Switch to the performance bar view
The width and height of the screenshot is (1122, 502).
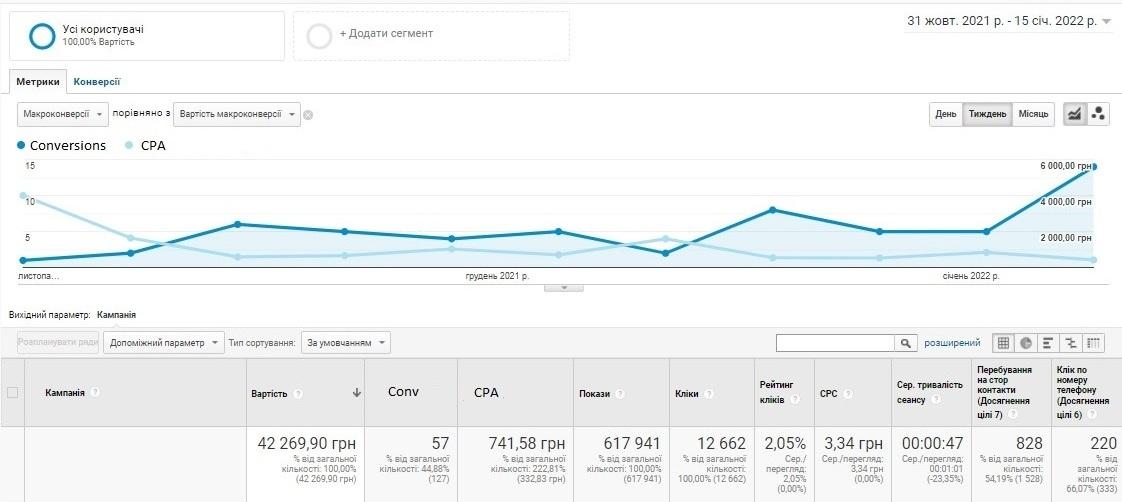pos(1048,343)
